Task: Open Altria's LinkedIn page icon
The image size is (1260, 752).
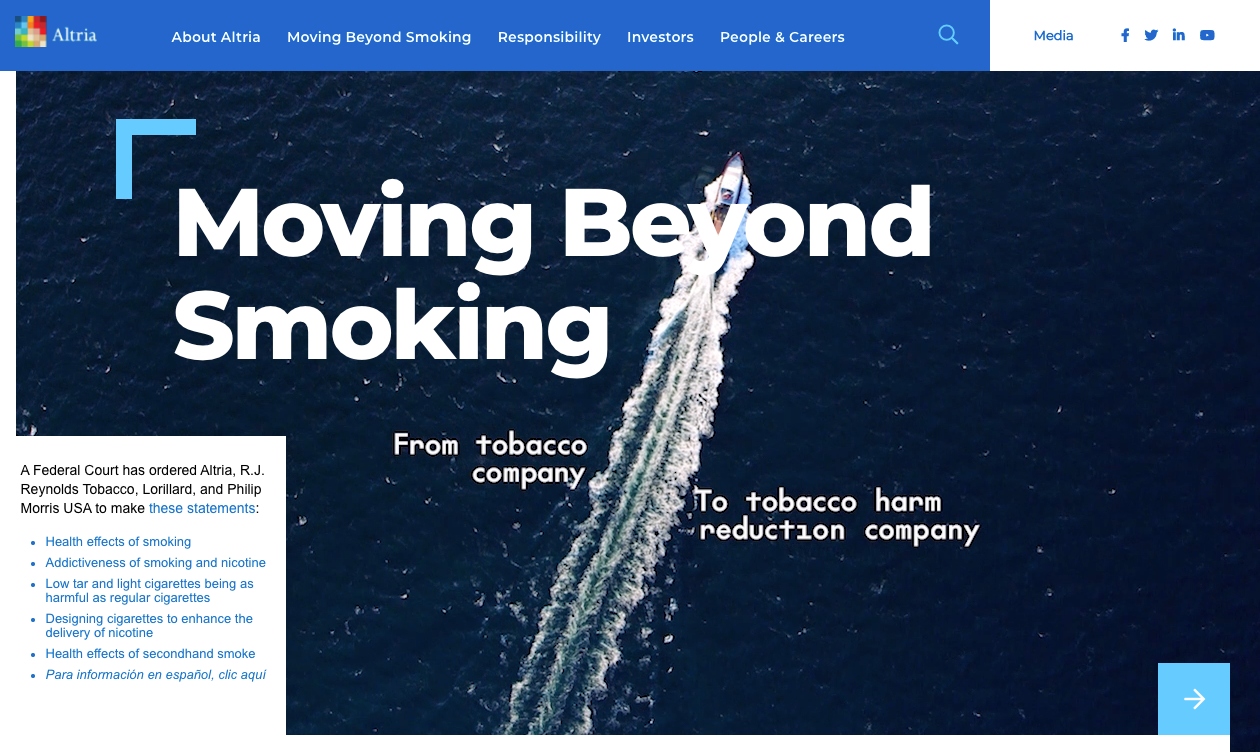Action: click(x=1179, y=35)
